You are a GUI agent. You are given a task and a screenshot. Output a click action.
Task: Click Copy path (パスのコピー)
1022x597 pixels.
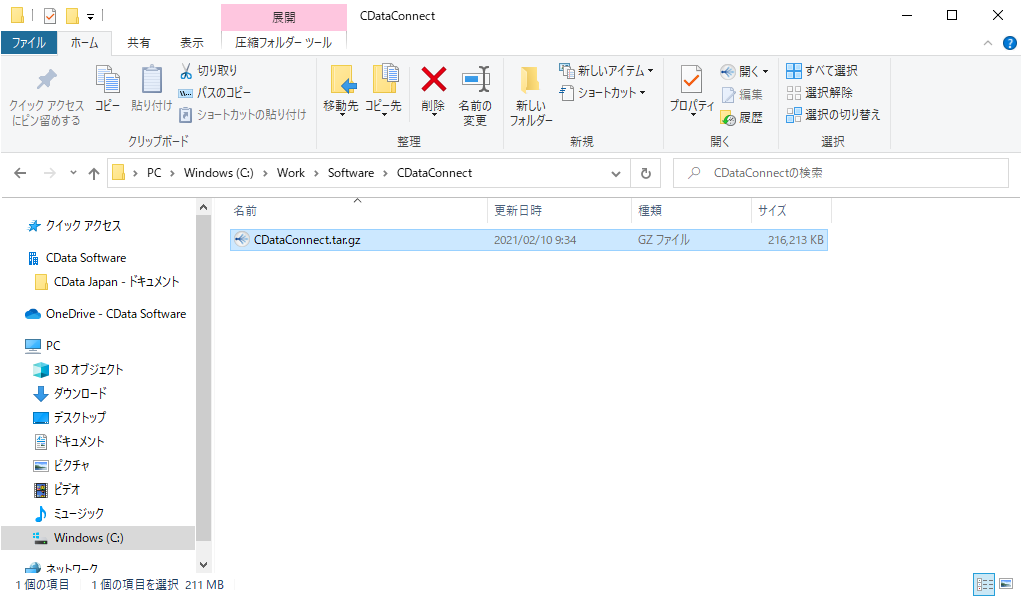point(214,93)
